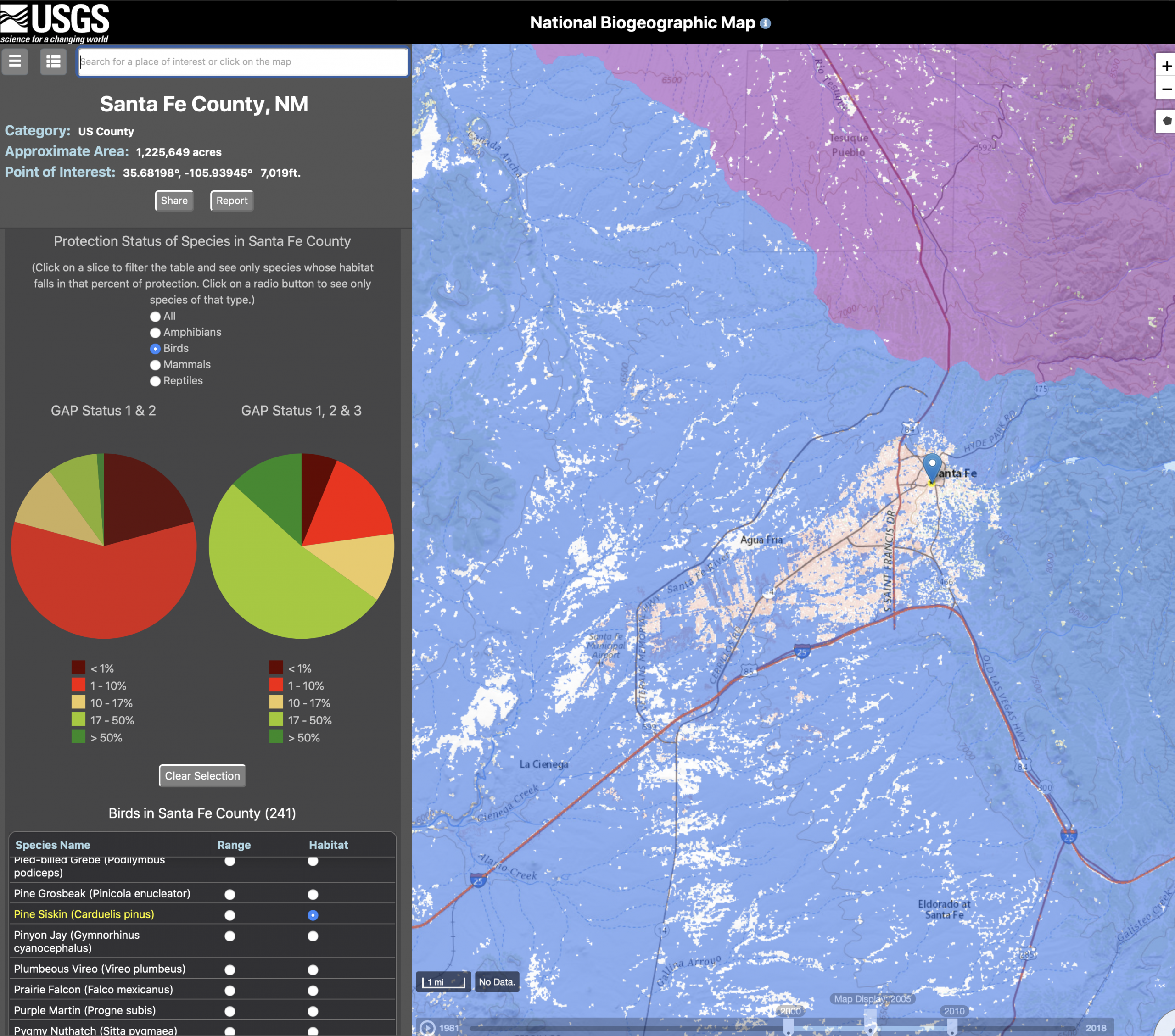The image size is (1175, 1036).
Task: Open the Report button
Action: coord(232,201)
